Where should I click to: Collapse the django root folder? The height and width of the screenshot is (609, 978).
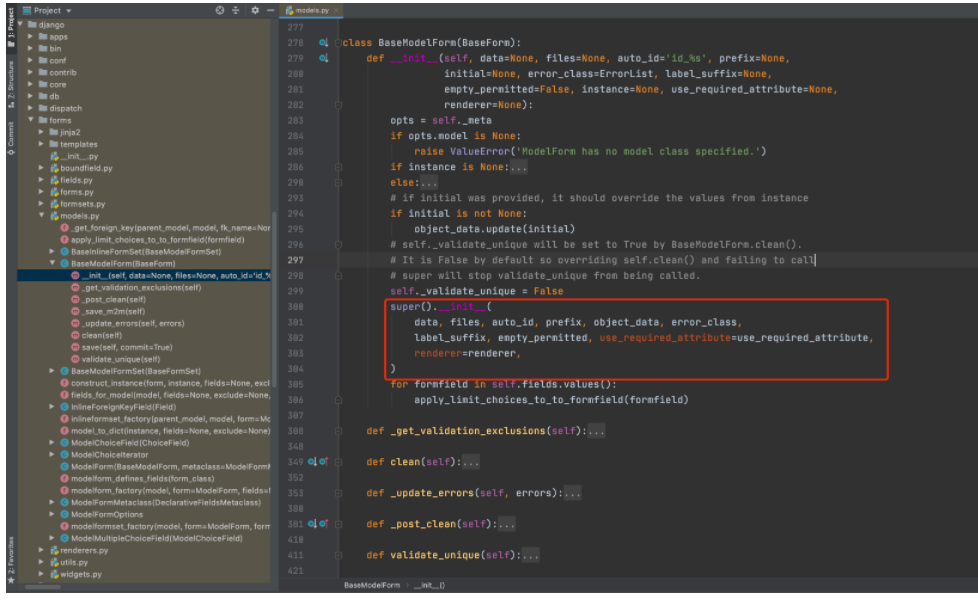point(21,24)
